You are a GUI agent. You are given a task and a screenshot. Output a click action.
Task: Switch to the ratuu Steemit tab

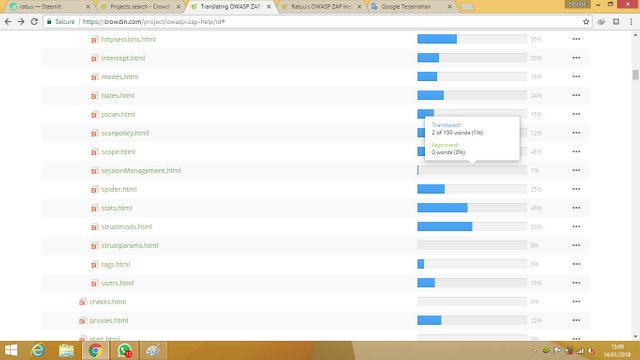click(50, 7)
